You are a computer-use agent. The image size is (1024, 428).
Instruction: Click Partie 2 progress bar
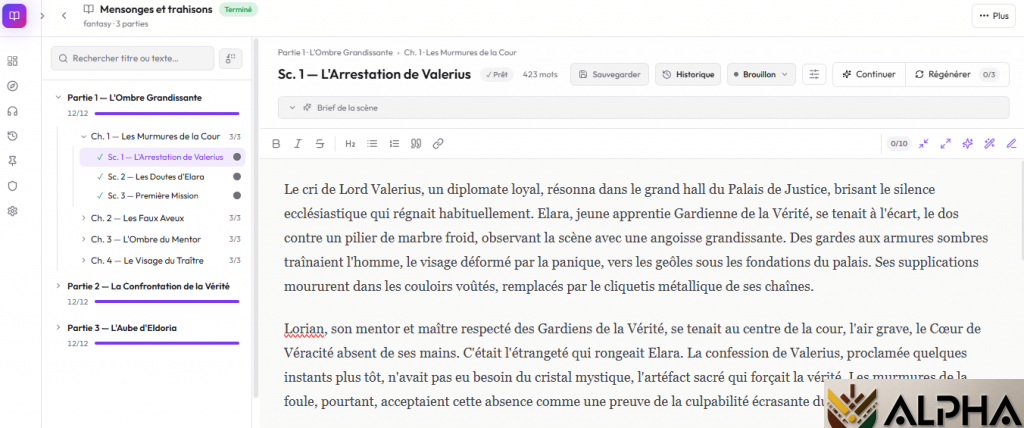167,301
